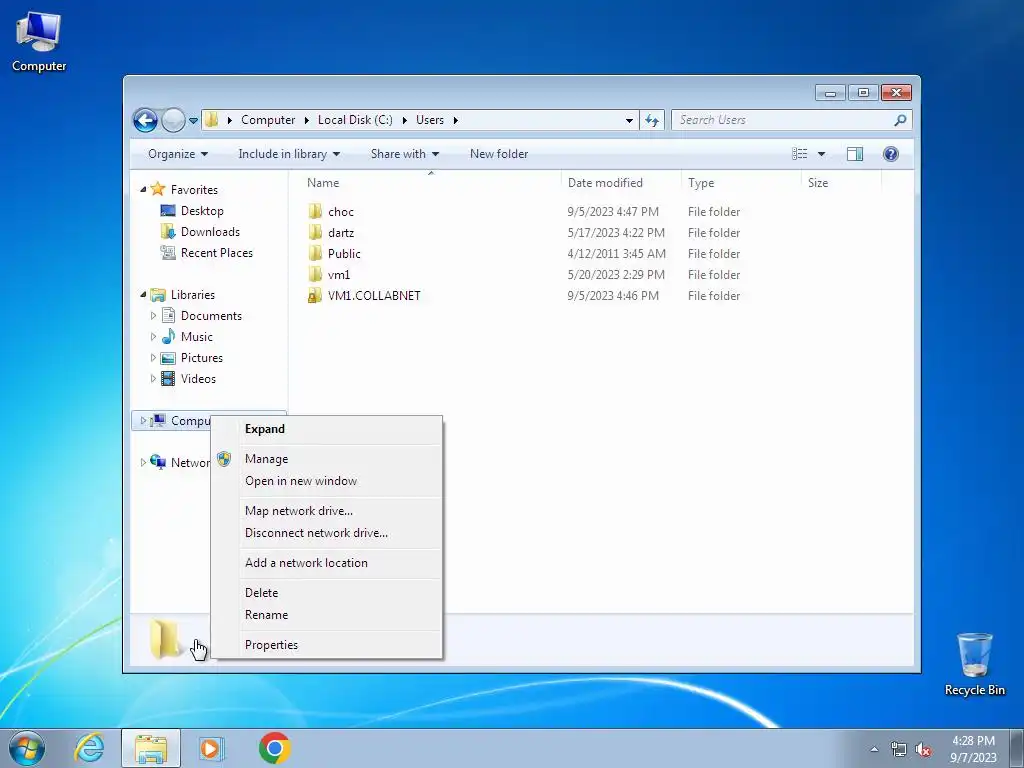Click the Libraries icon in sidebar
Viewport: 1024px width, 768px height.
click(158, 295)
